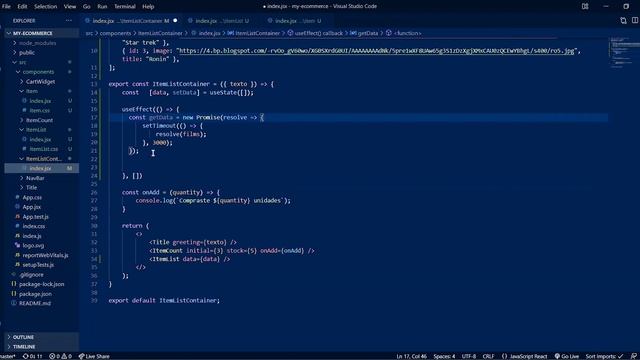This screenshot has width=640, height=360.
Task: Open Explorer more actions ellipsis
Action: pos(69,20)
